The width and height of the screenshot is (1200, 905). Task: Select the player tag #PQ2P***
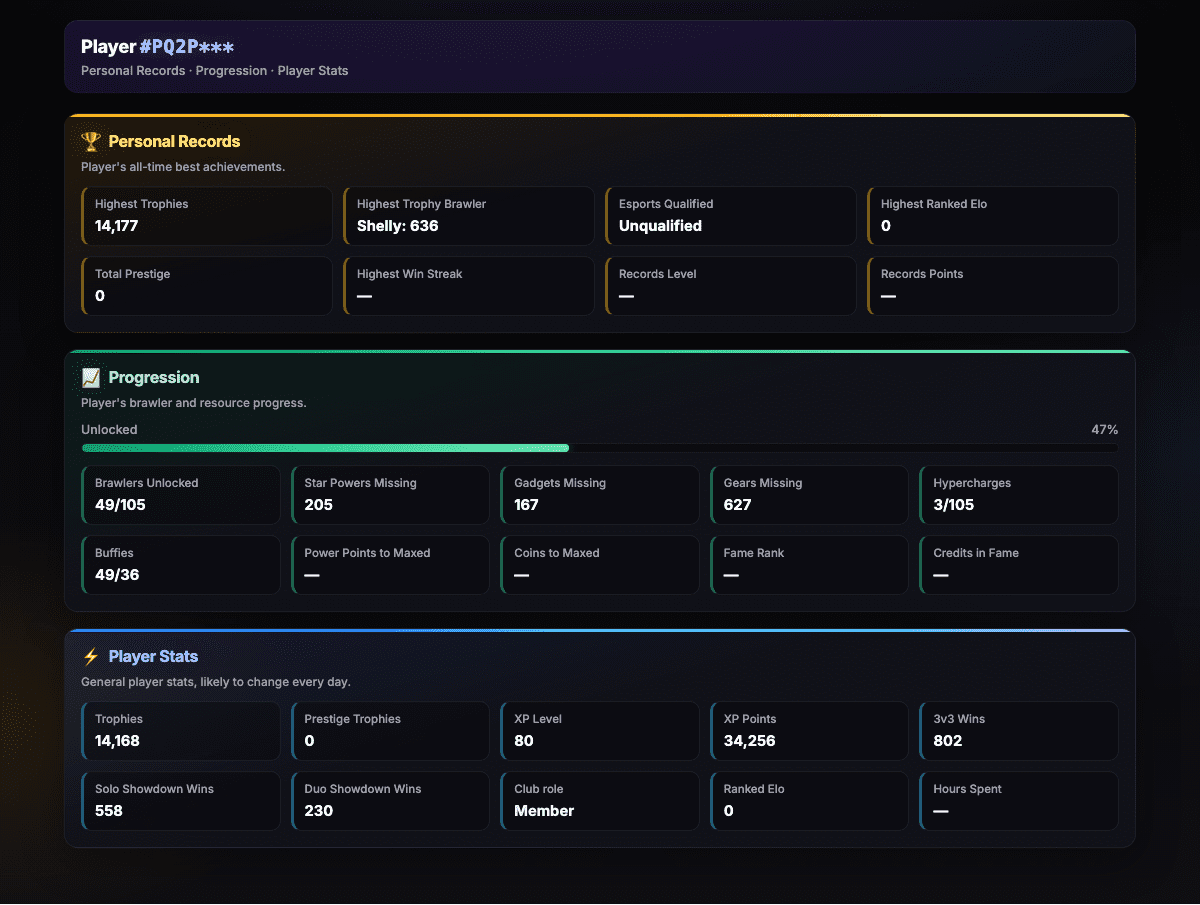click(187, 47)
